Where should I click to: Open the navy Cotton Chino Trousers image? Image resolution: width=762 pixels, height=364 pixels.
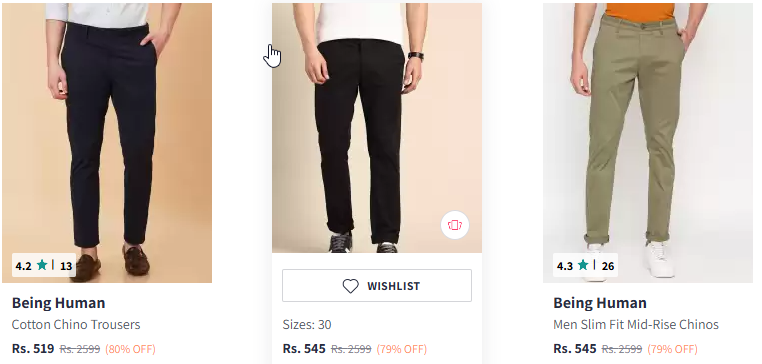click(107, 143)
